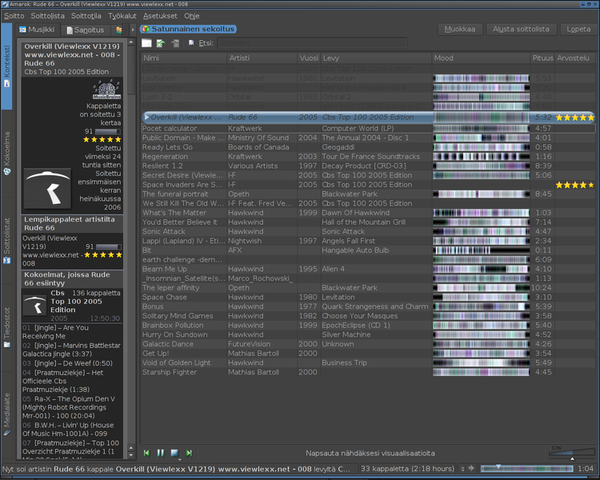Viewport: 600px width, 480px height.
Task: Toggle repeat mode arrow in the status bar
Action: tap(471, 468)
